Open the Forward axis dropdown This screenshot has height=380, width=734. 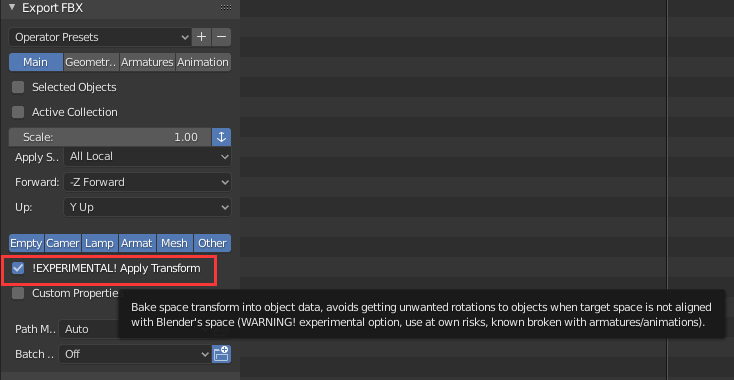click(147, 182)
